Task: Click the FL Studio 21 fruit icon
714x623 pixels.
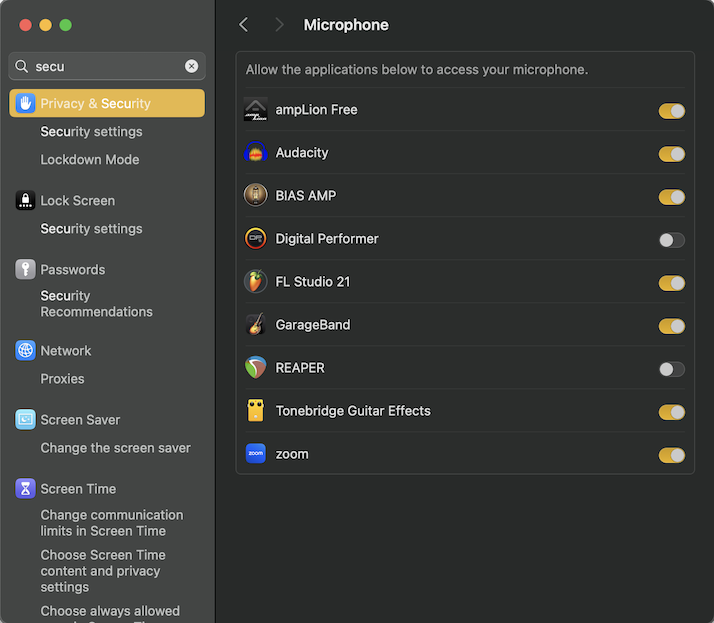Action: (x=255, y=281)
